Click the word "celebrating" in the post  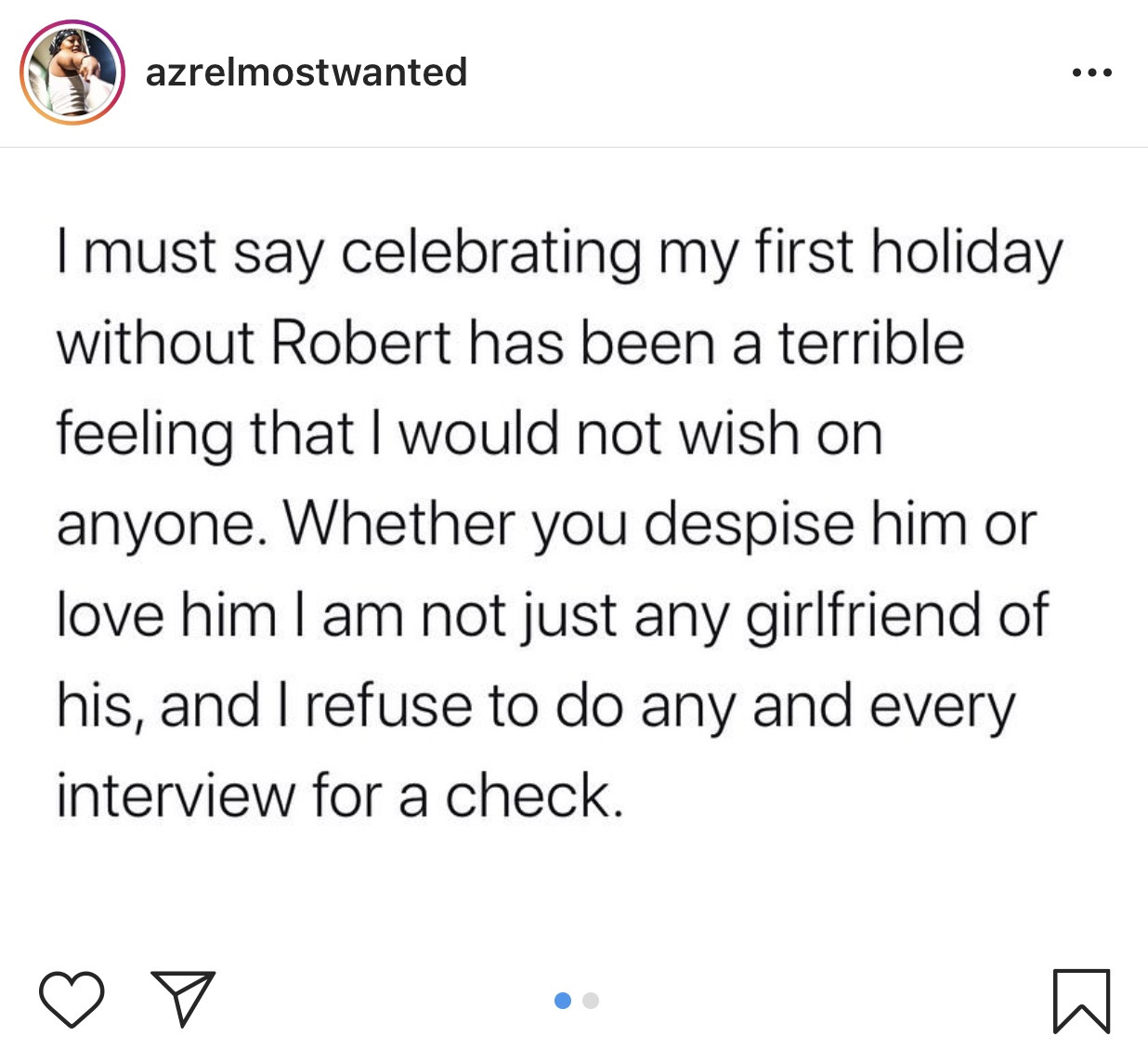click(491, 254)
